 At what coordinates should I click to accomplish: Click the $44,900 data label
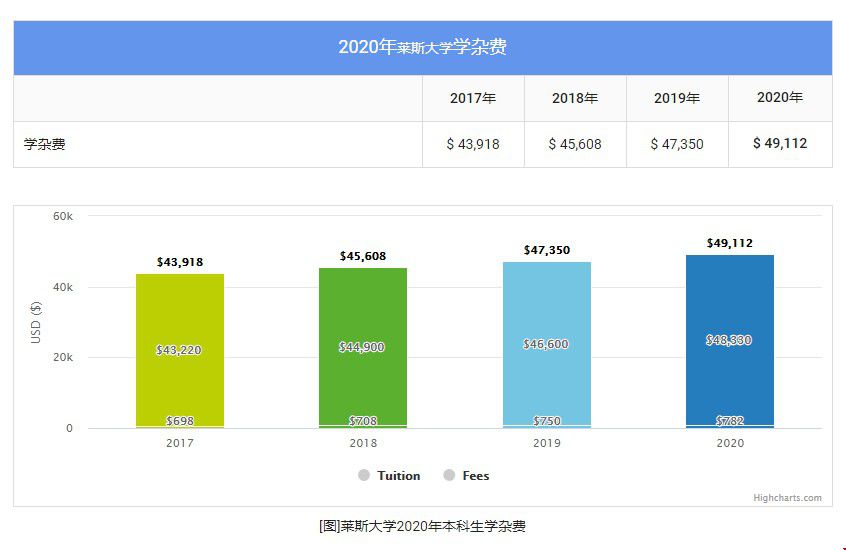[361, 347]
